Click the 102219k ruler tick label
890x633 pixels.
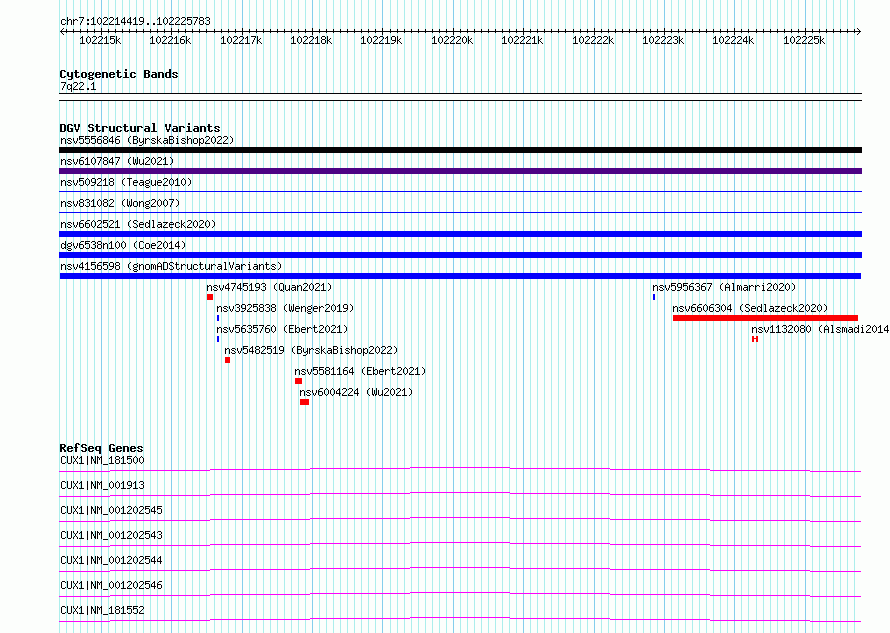(x=381, y=40)
